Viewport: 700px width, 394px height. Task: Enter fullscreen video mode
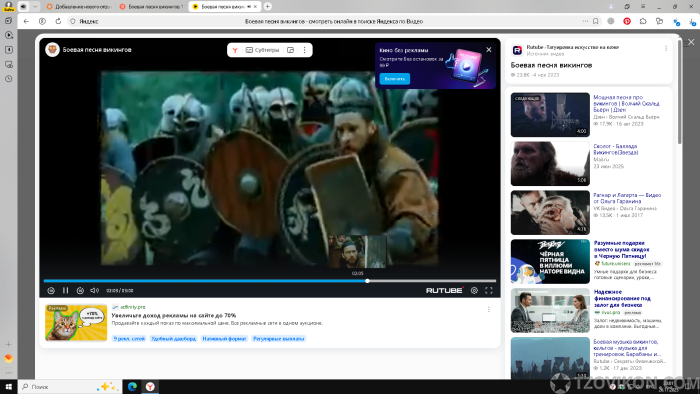click(489, 290)
